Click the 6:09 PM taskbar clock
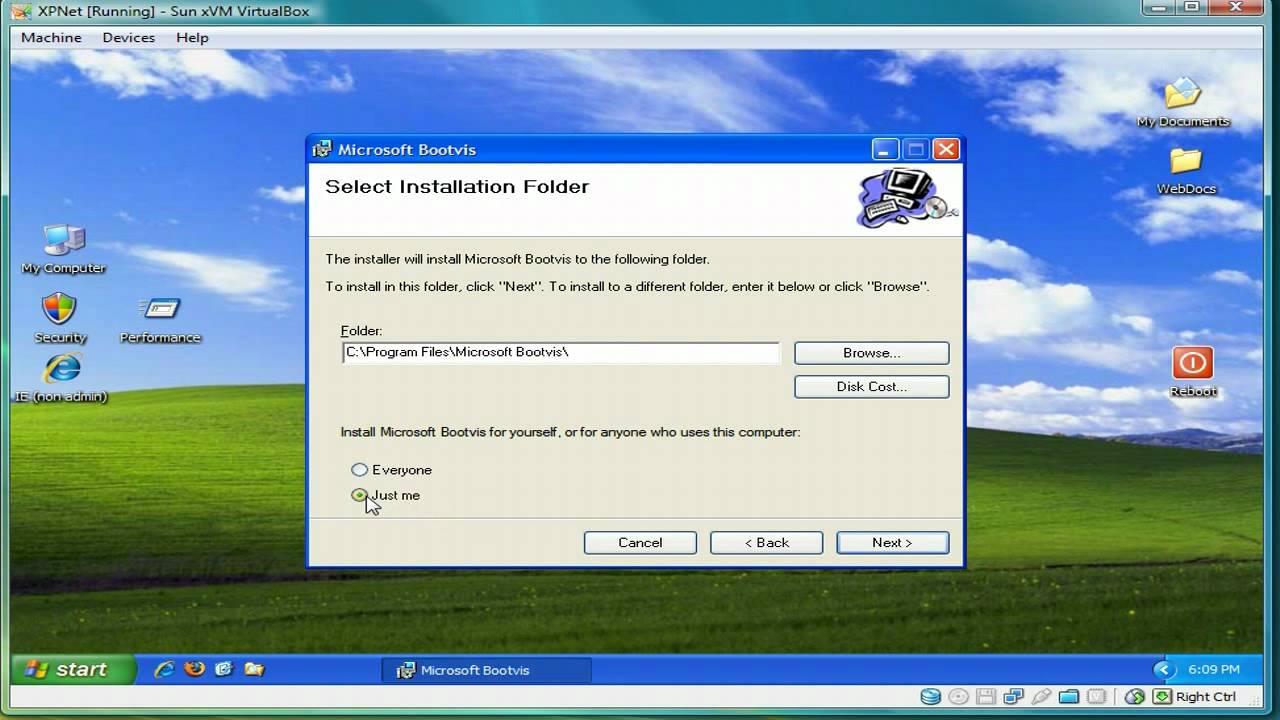1280x720 pixels. [x=1214, y=670]
